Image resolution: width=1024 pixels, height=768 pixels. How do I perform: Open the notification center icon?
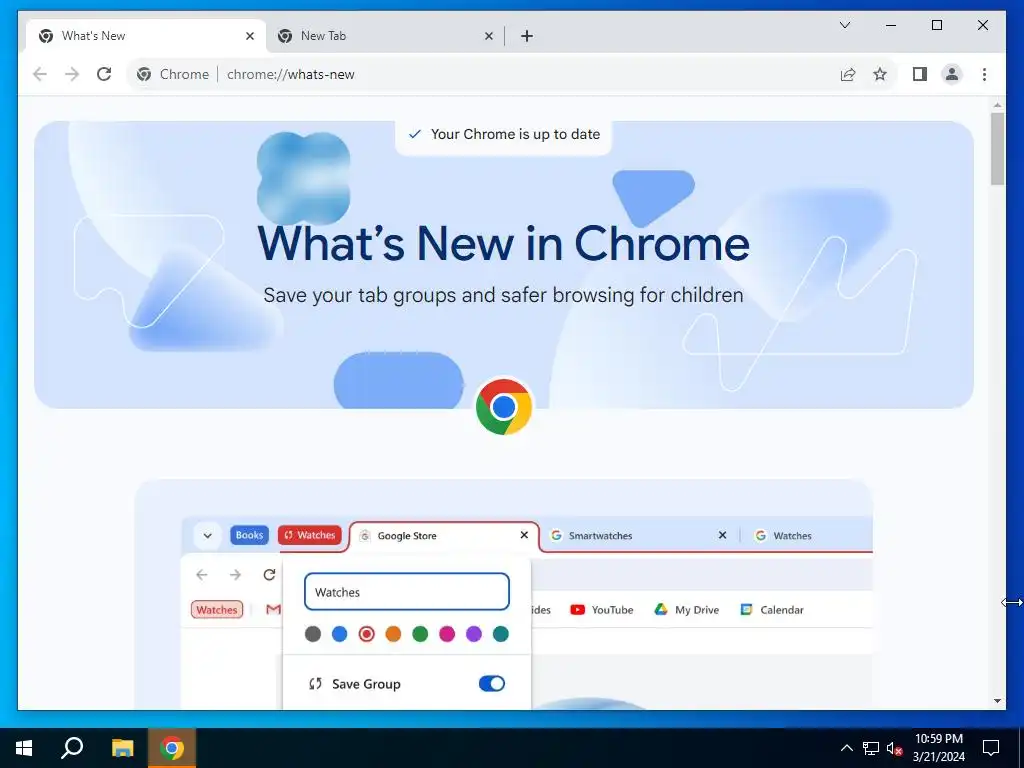pos(991,748)
